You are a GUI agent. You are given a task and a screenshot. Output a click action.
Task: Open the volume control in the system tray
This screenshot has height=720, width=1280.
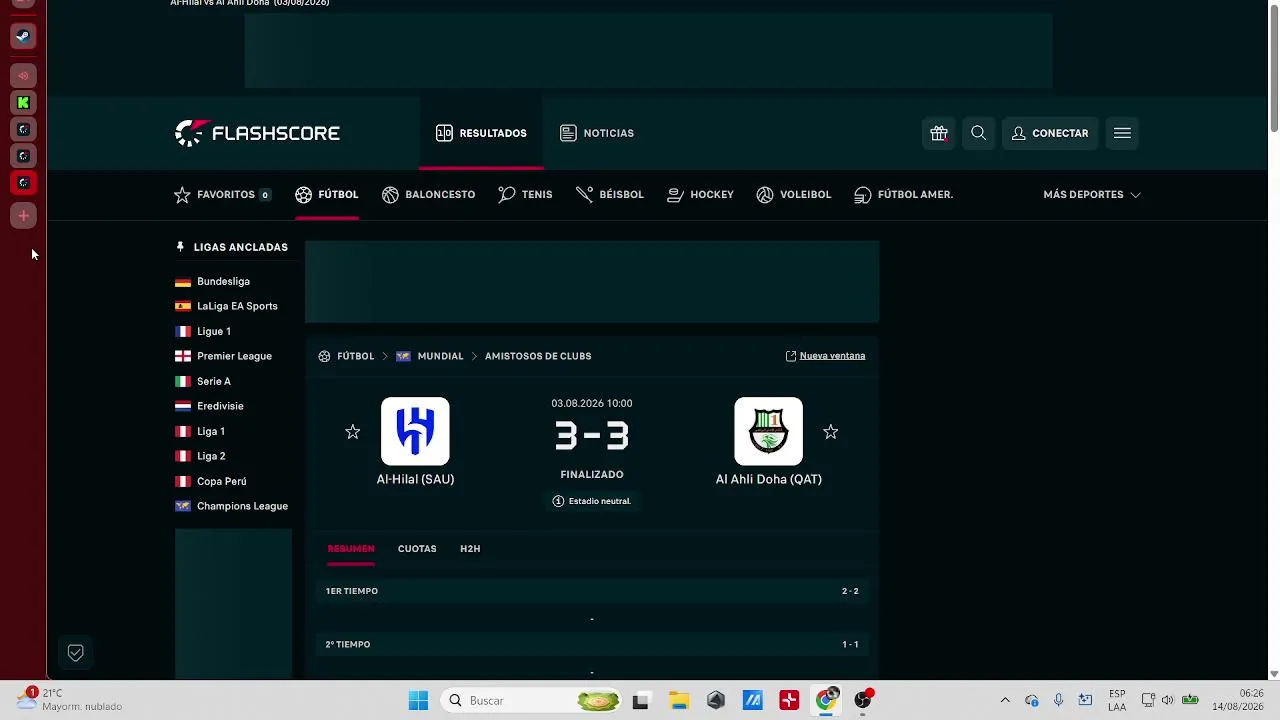click(x=1167, y=700)
